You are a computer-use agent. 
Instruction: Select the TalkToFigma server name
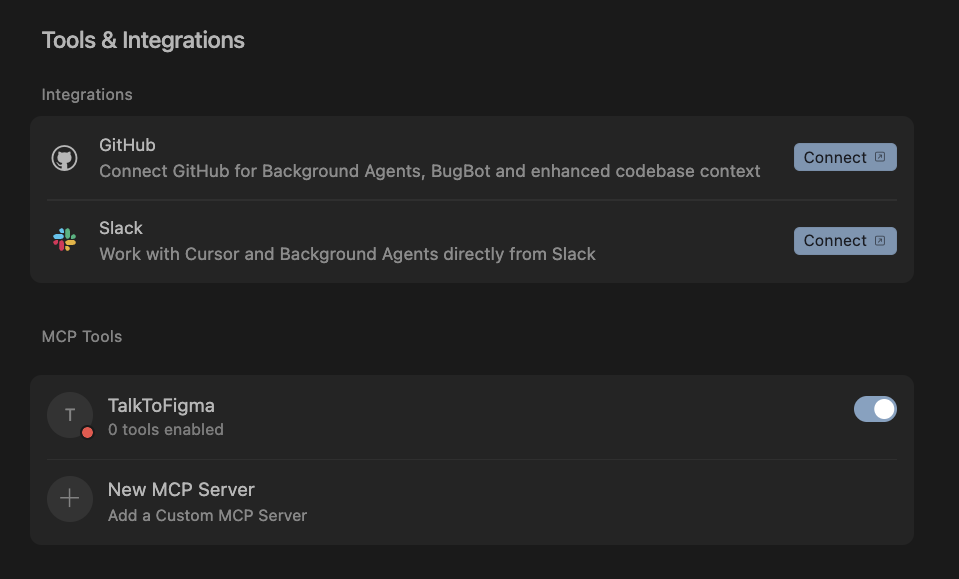(x=161, y=405)
